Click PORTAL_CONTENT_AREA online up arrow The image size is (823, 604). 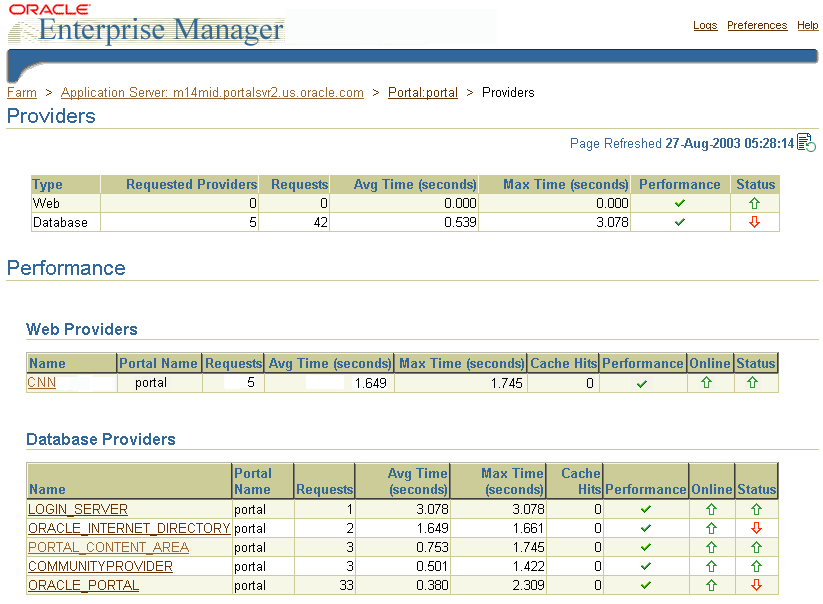click(711, 547)
